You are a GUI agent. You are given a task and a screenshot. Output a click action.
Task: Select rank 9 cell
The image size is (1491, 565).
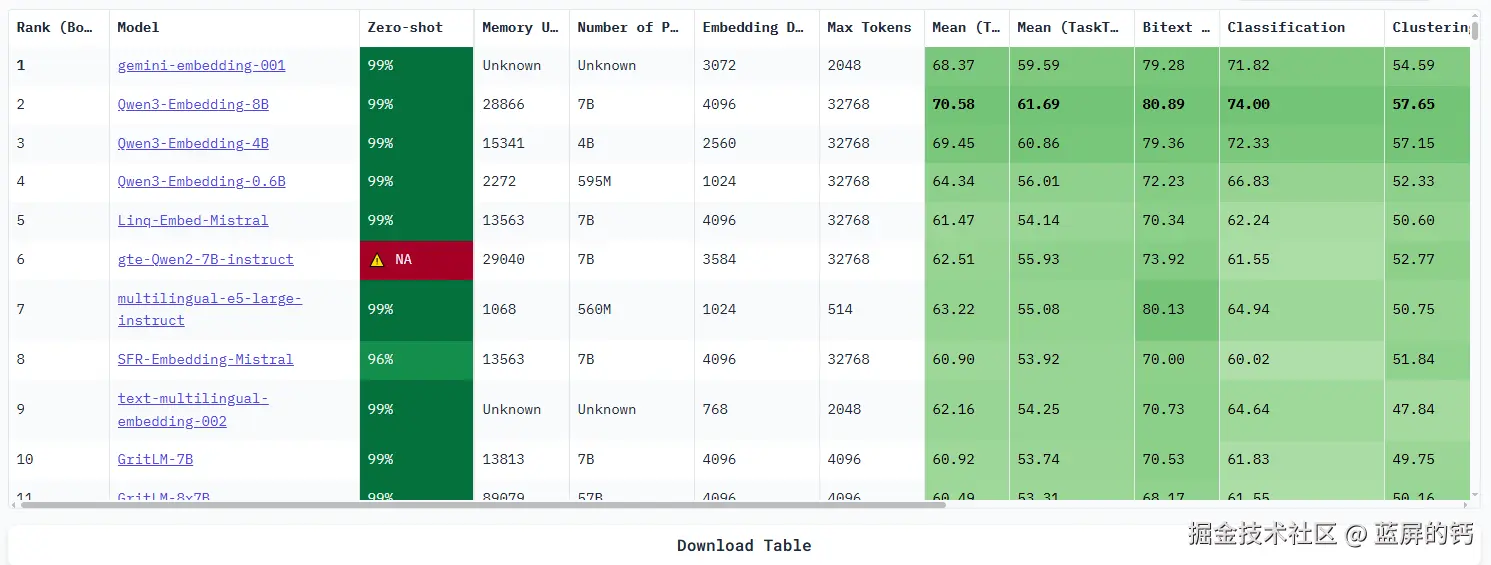[59, 410]
